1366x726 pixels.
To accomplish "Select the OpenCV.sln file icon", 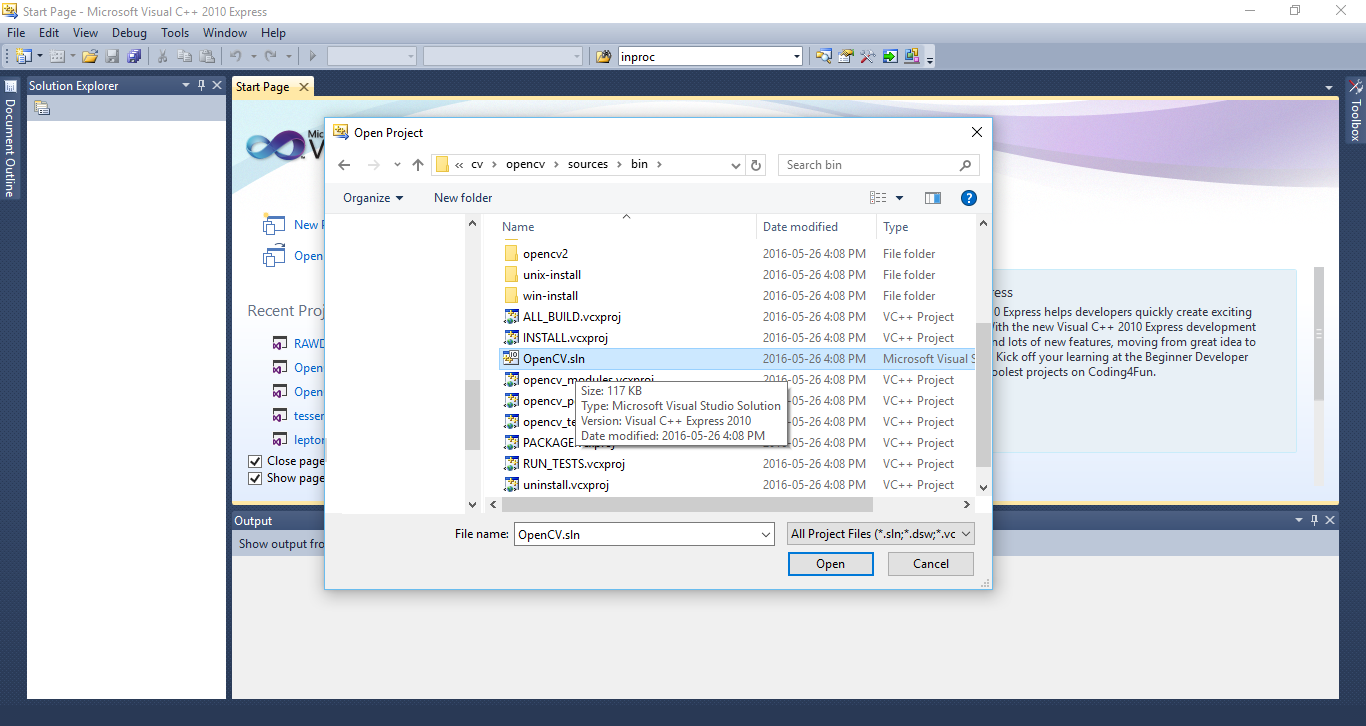I will [x=511, y=359].
